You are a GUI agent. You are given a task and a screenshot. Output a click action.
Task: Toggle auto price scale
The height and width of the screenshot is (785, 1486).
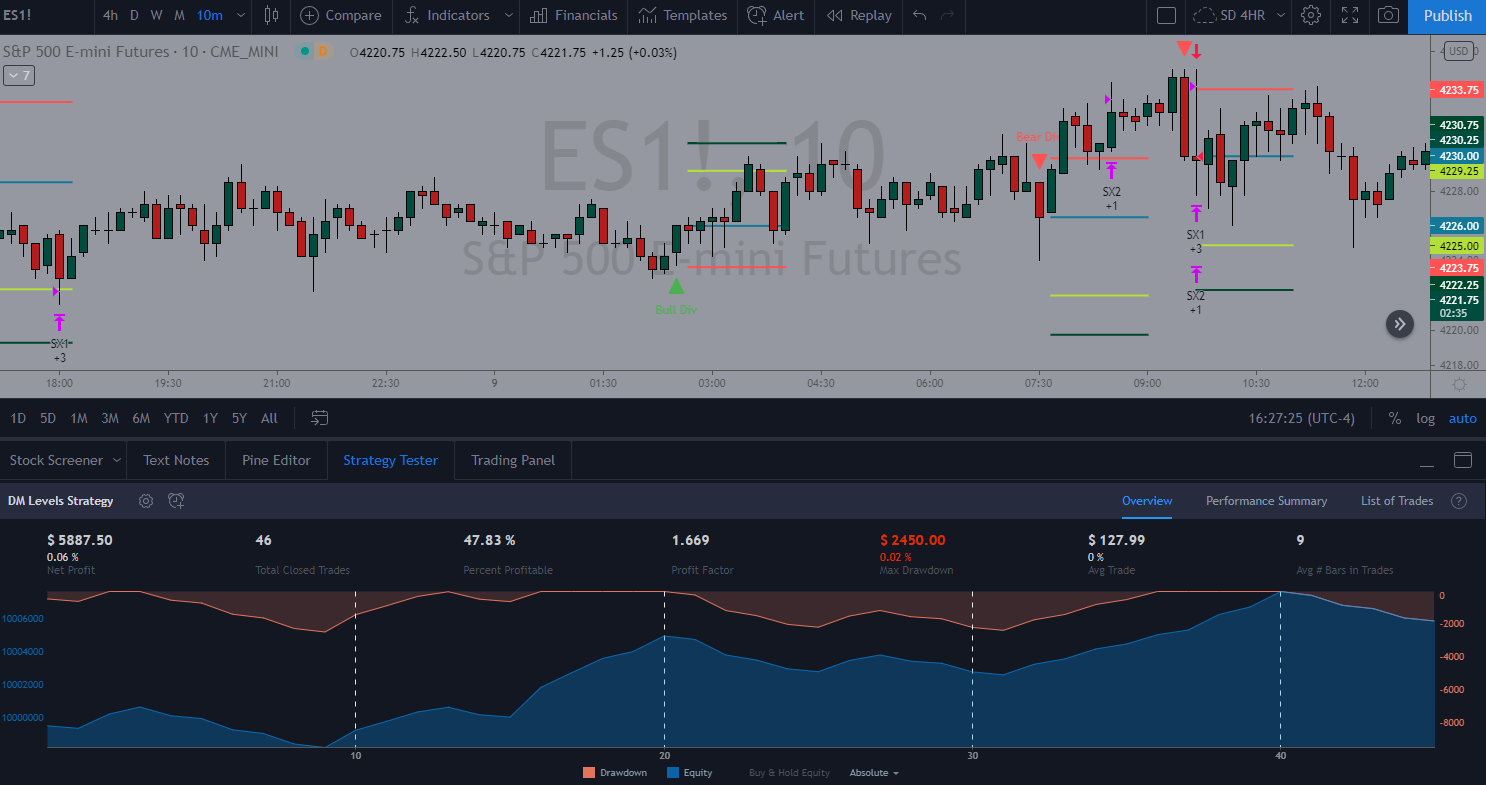coord(1462,418)
